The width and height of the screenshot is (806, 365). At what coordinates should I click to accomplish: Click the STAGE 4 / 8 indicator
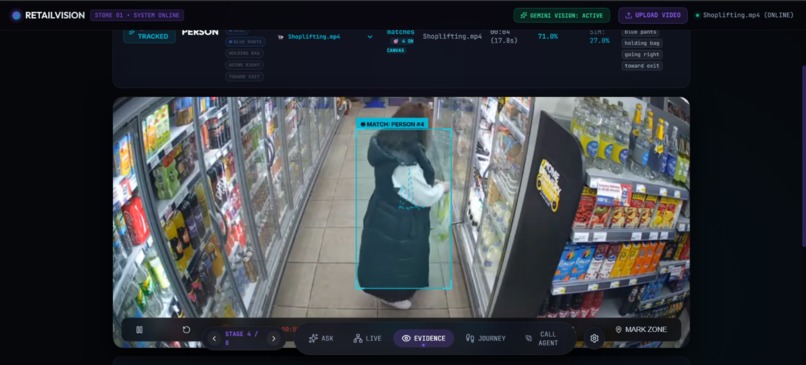(243, 338)
